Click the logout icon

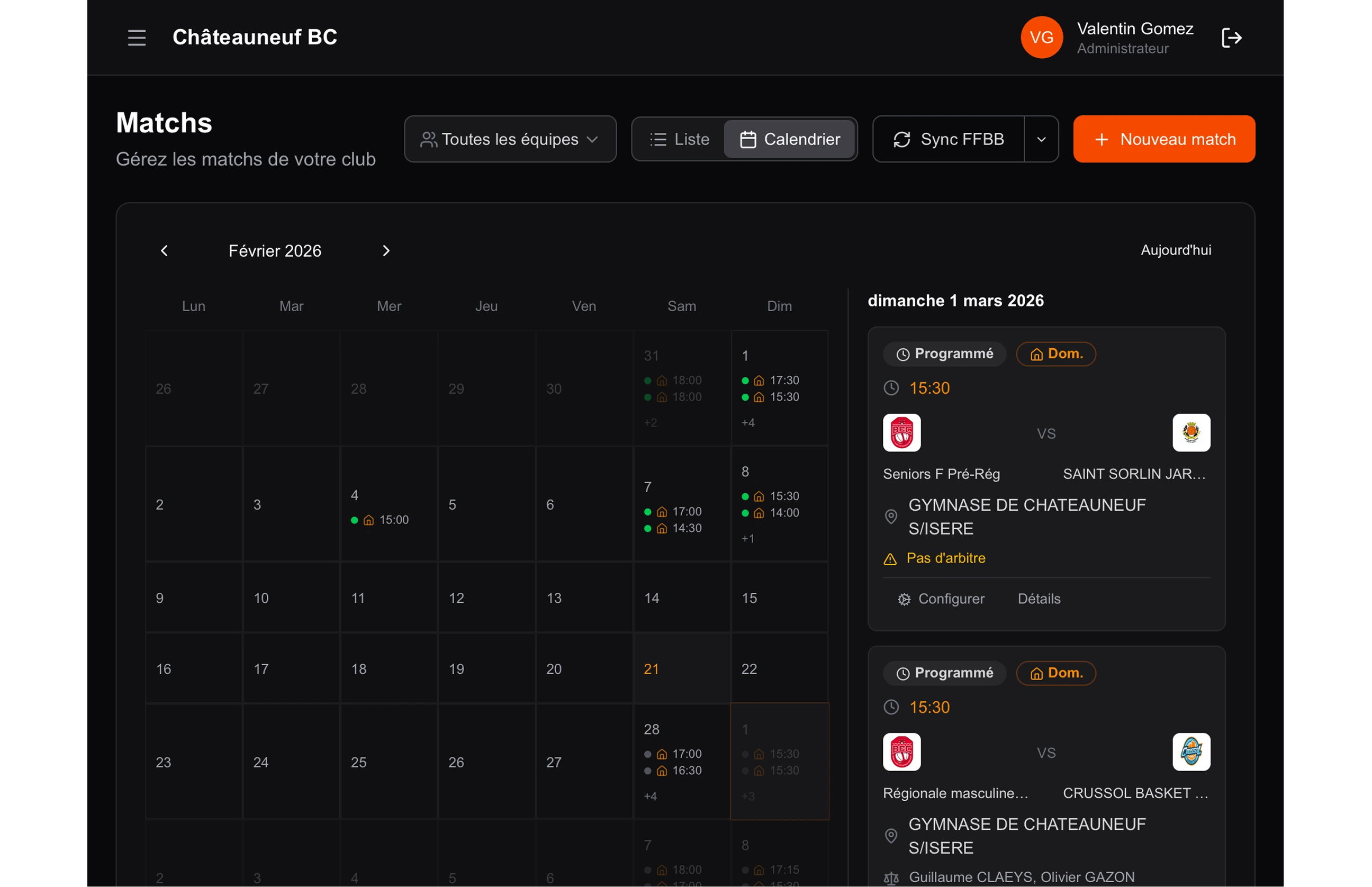pos(1231,38)
